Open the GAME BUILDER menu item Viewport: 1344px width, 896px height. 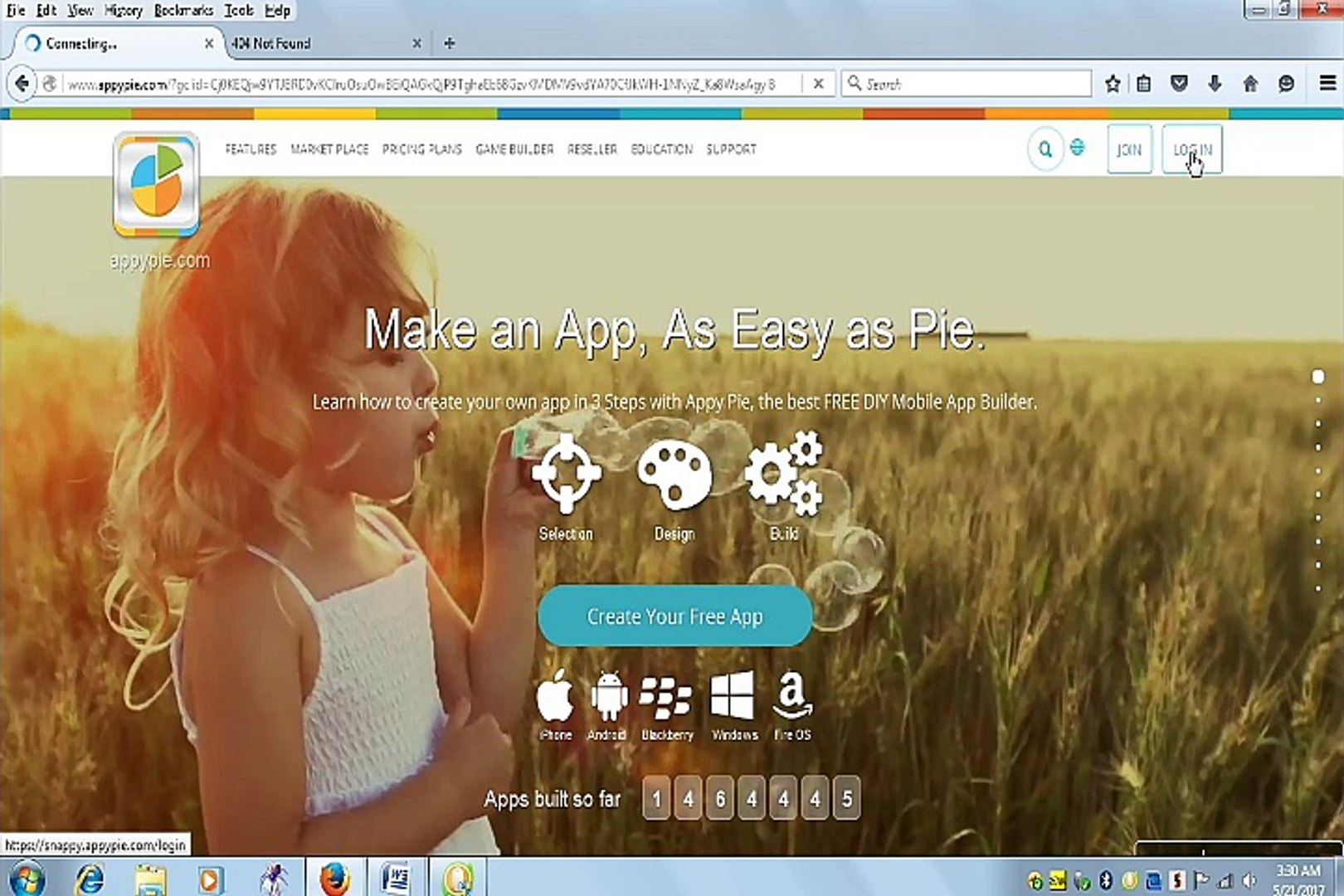click(x=514, y=149)
